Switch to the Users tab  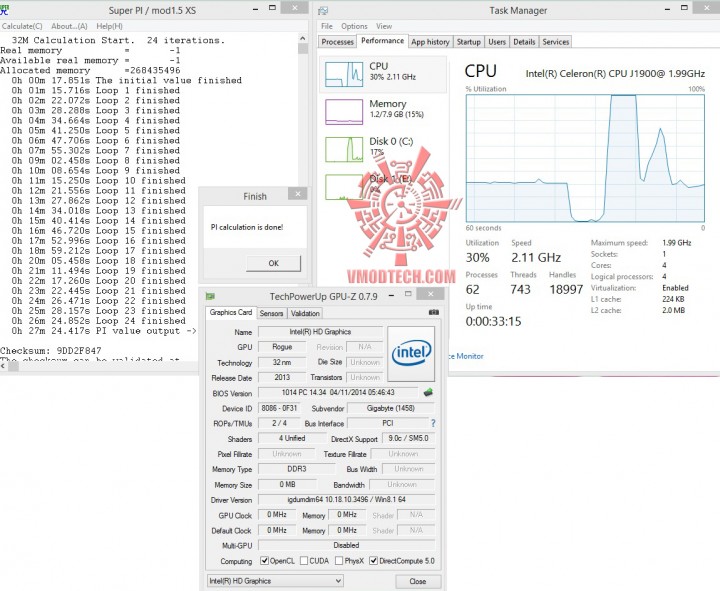coord(497,42)
